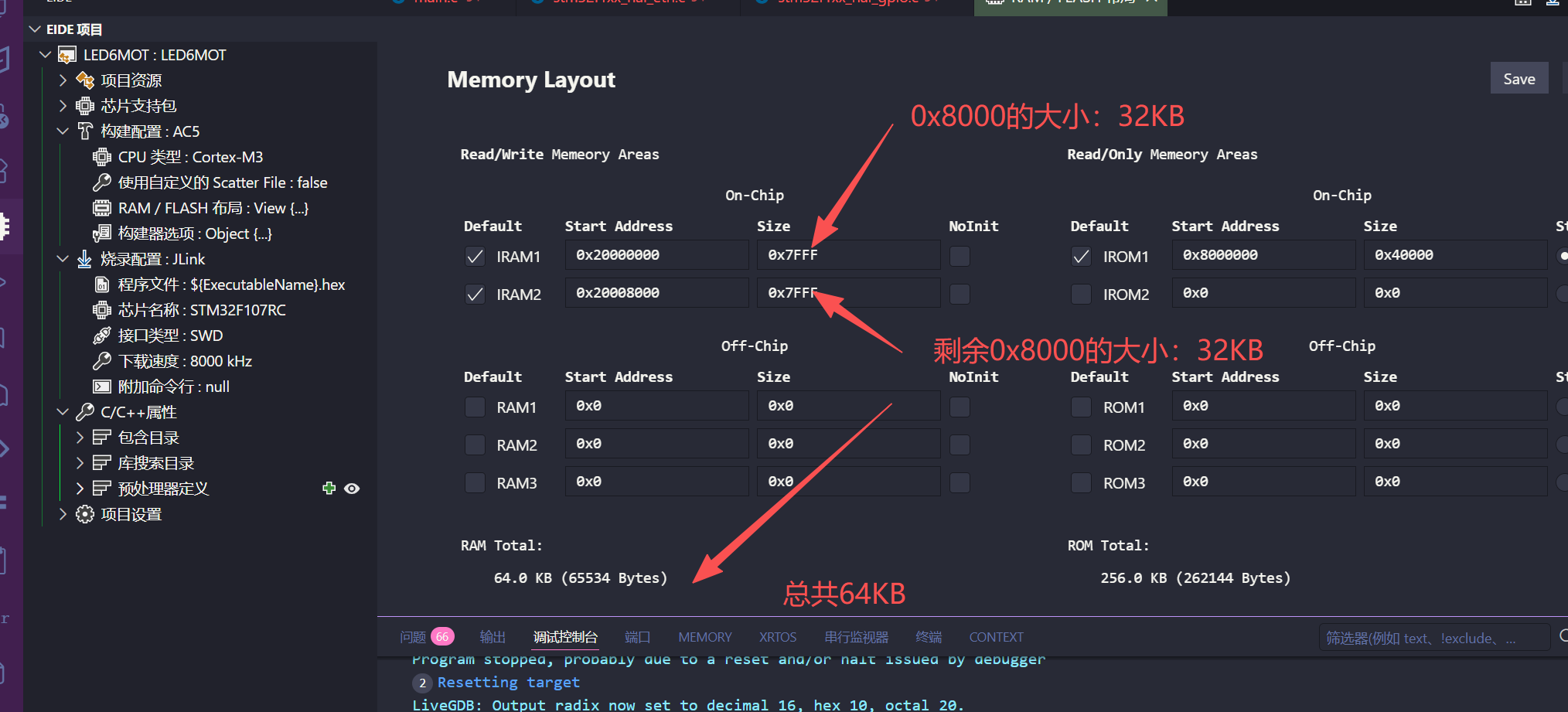Click the CPU 类型 Cortex-M3 chip icon
This screenshot has height=712, width=1568.
tap(102, 157)
